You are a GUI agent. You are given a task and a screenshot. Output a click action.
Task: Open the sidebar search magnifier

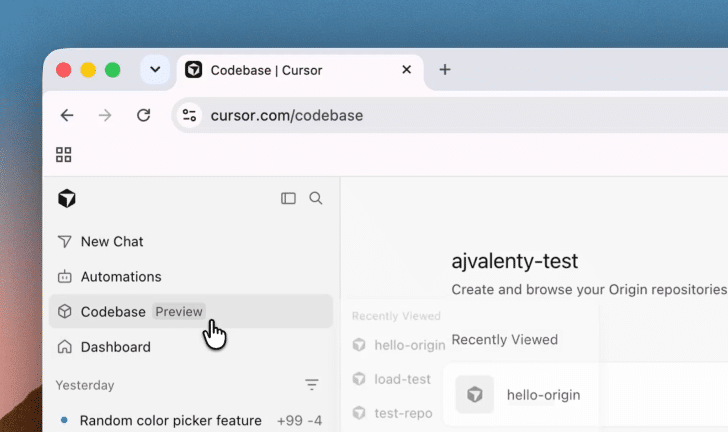316,198
